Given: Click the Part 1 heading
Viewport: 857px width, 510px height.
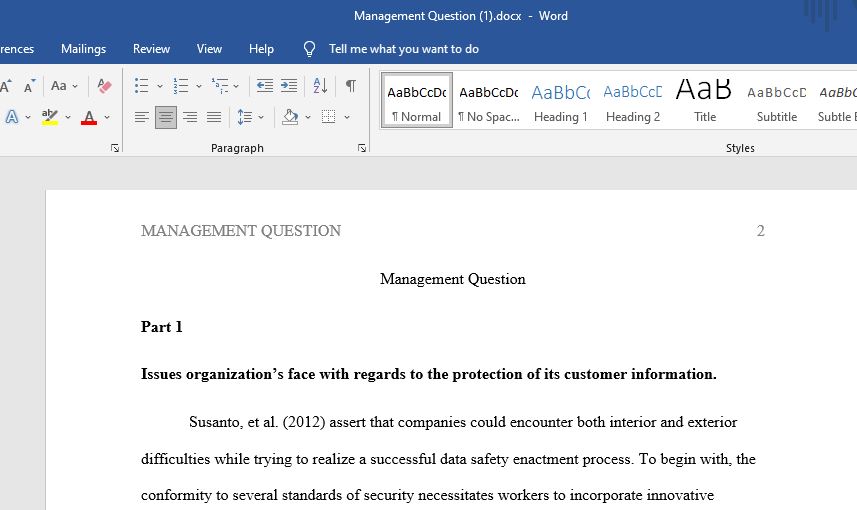Looking at the screenshot, I should tap(162, 327).
